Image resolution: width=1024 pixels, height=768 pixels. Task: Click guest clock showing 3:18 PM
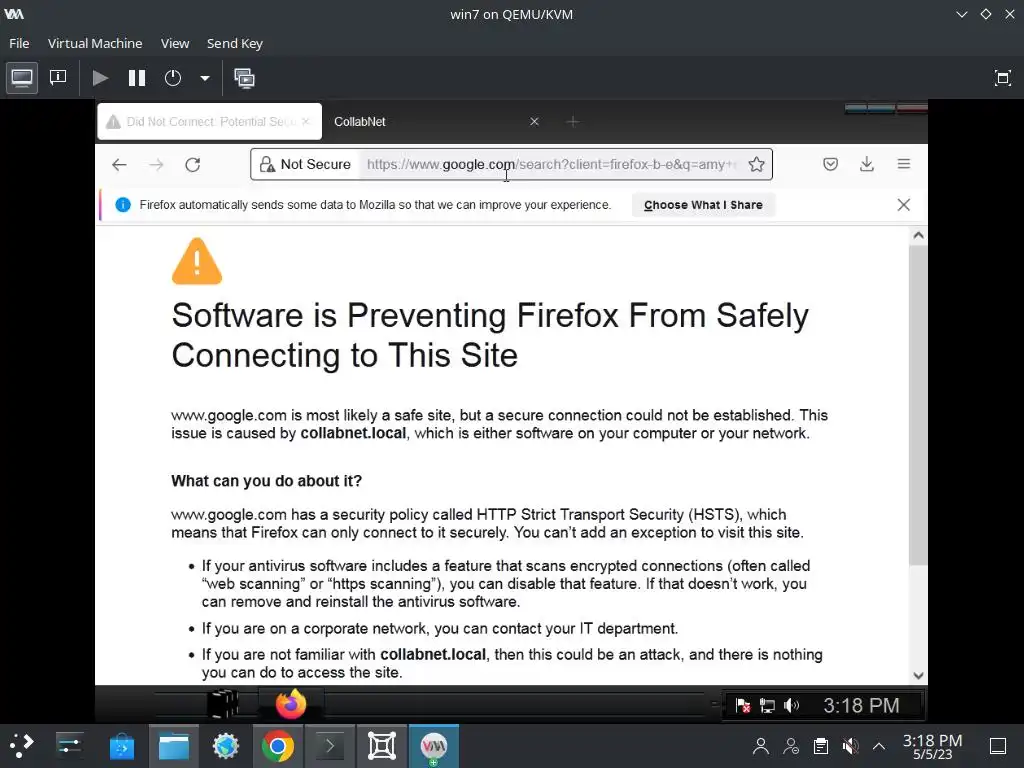[x=861, y=705]
